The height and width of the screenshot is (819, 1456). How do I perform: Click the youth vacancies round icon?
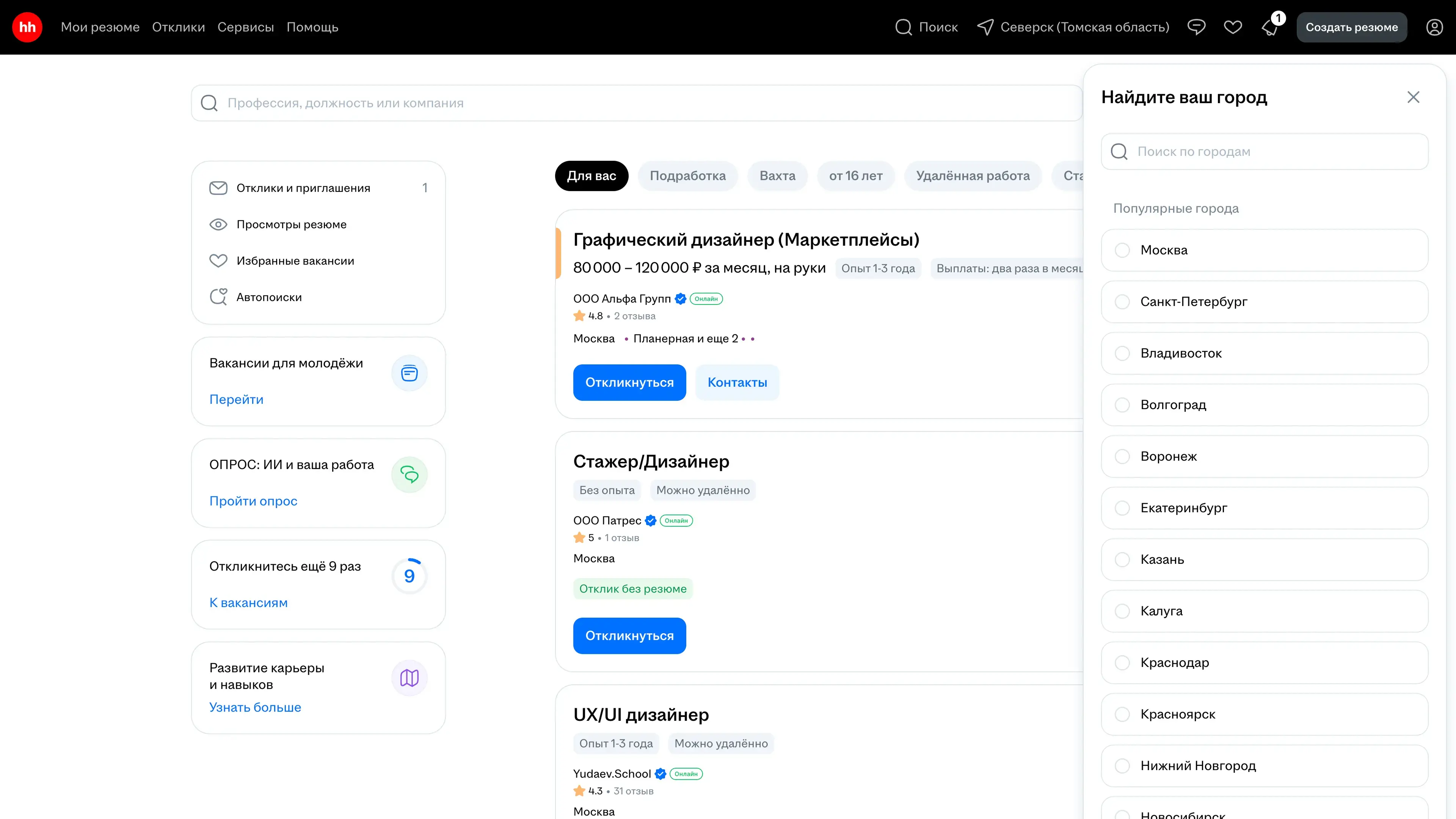409,373
